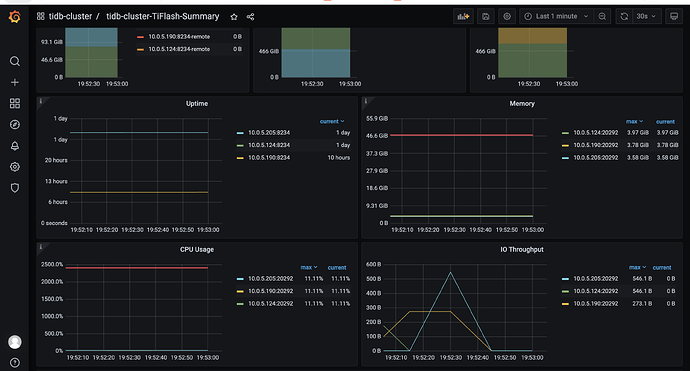Open the Configuration gear in the sidebar
690x371 pixels.
pyautogui.click(x=15, y=167)
